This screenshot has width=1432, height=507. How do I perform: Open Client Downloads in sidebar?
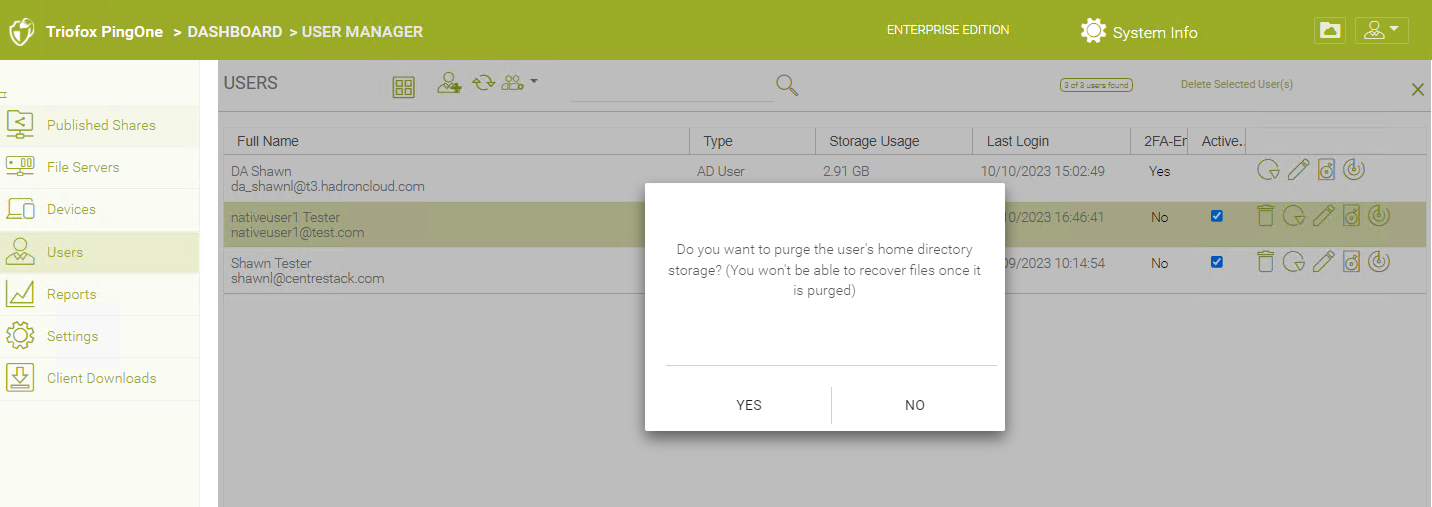click(x=99, y=378)
